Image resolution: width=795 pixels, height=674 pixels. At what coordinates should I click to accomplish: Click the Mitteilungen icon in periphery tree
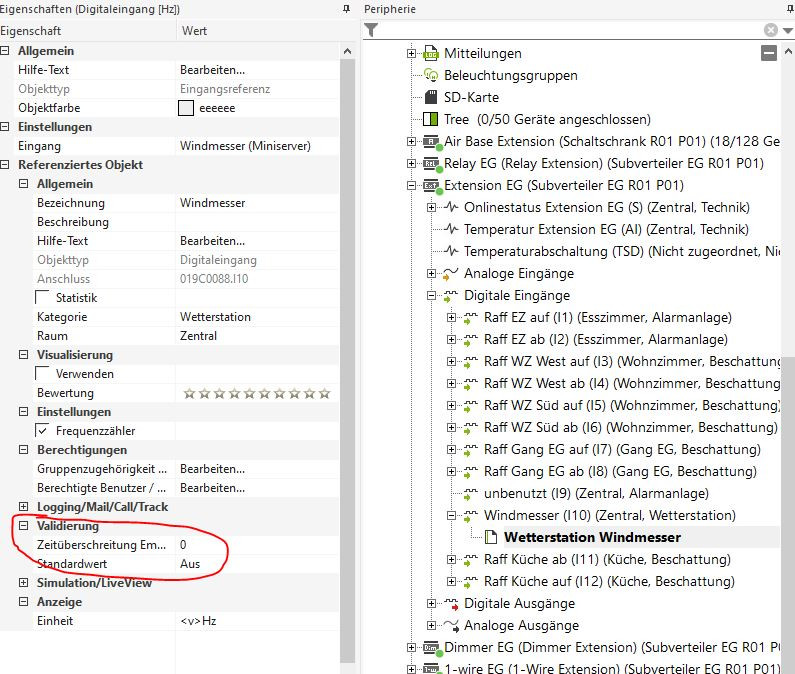(431, 53)
